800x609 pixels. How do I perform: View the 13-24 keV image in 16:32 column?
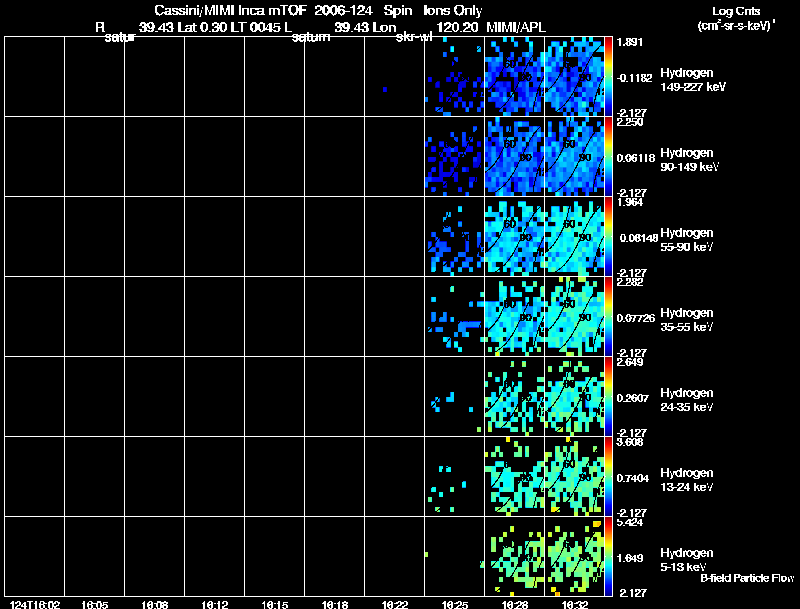(574, 477)
